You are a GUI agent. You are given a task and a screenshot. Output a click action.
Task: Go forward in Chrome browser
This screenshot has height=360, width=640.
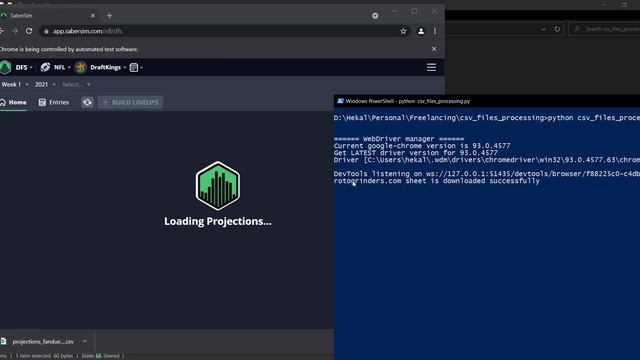coord(15,31)
